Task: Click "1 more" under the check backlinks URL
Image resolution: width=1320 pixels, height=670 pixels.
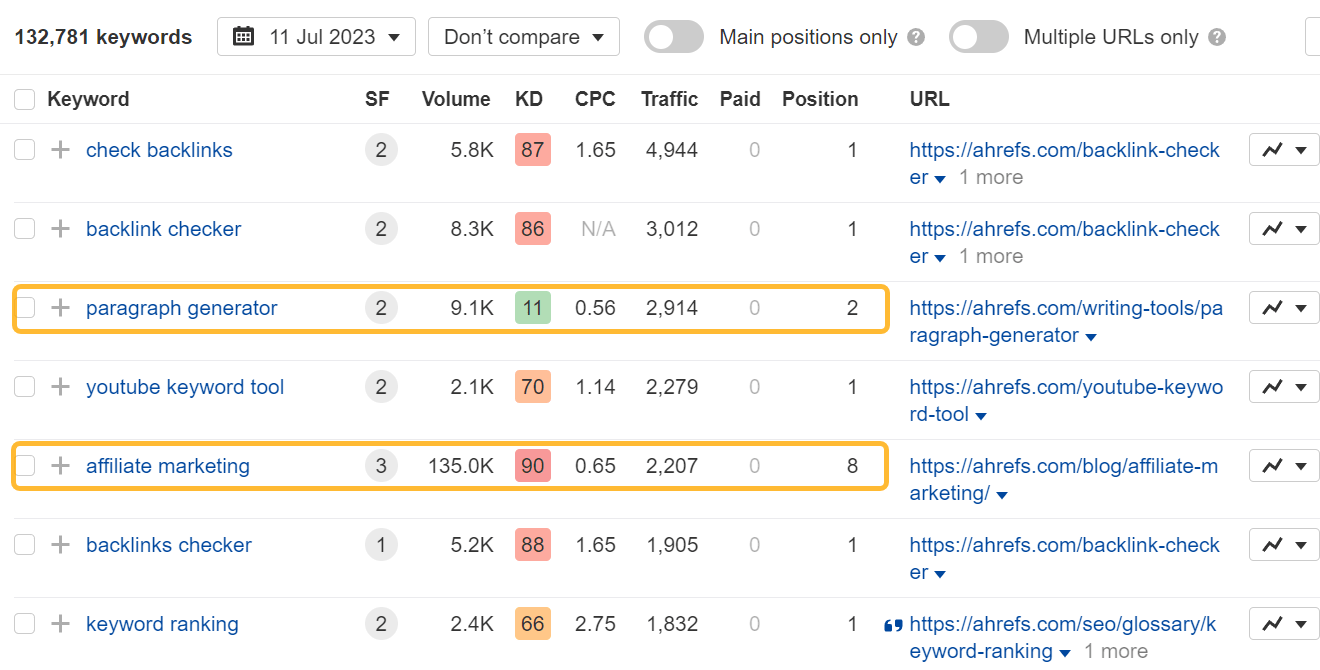Action: (x=990, y=177)
